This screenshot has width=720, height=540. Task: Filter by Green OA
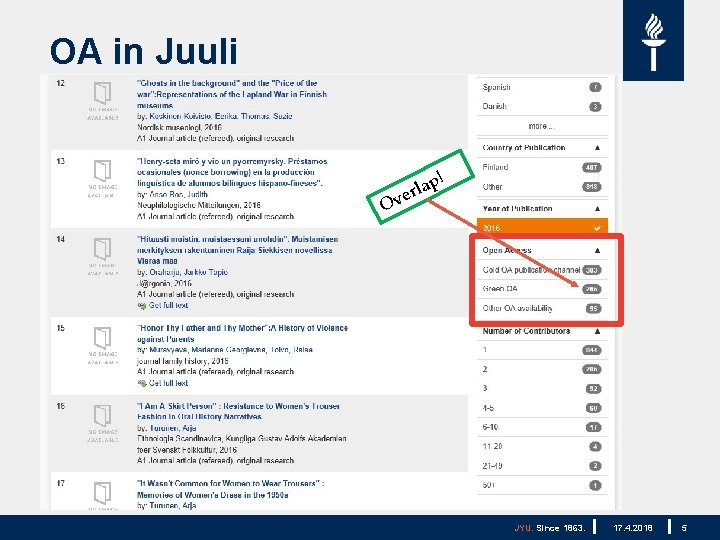coord(542,289)
